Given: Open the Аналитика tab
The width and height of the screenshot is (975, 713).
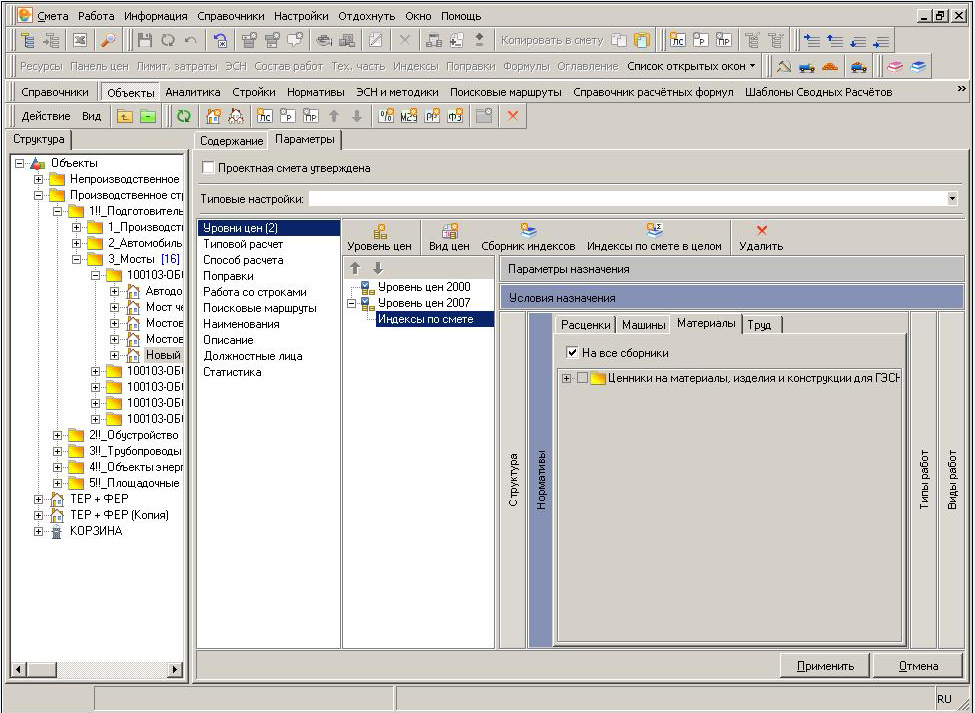Looking at the screenshot, I should 193,92.
